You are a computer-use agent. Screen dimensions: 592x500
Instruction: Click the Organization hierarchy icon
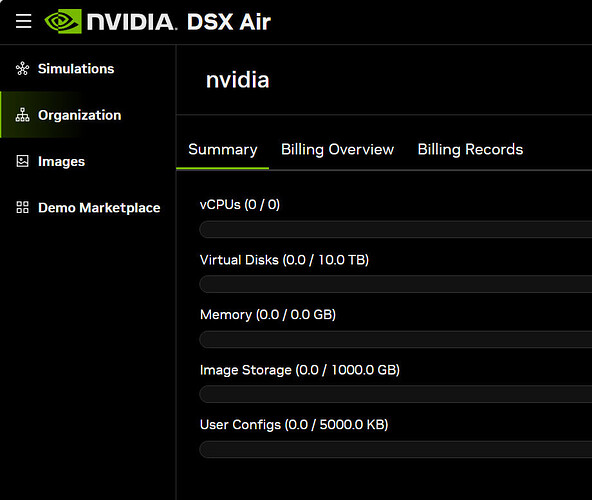22,115
